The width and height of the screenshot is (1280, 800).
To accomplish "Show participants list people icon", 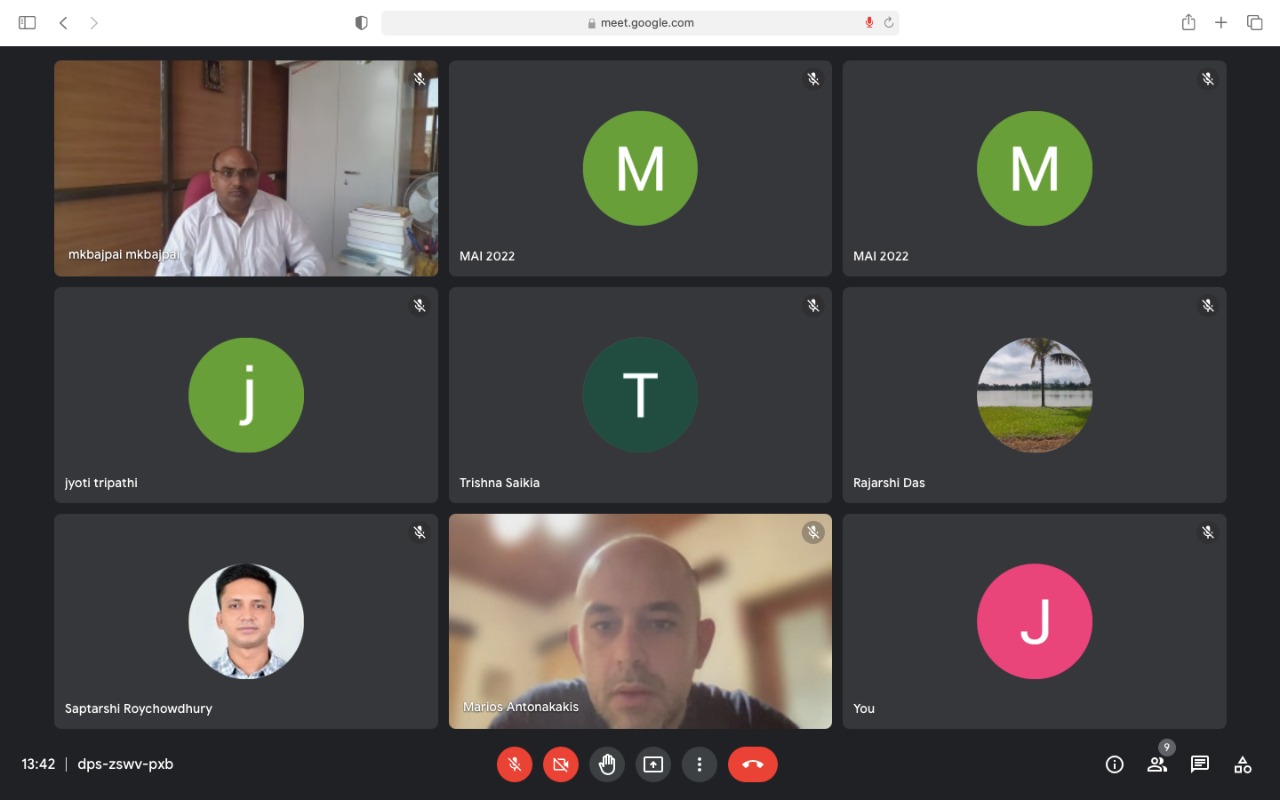I will (1157, 764).
